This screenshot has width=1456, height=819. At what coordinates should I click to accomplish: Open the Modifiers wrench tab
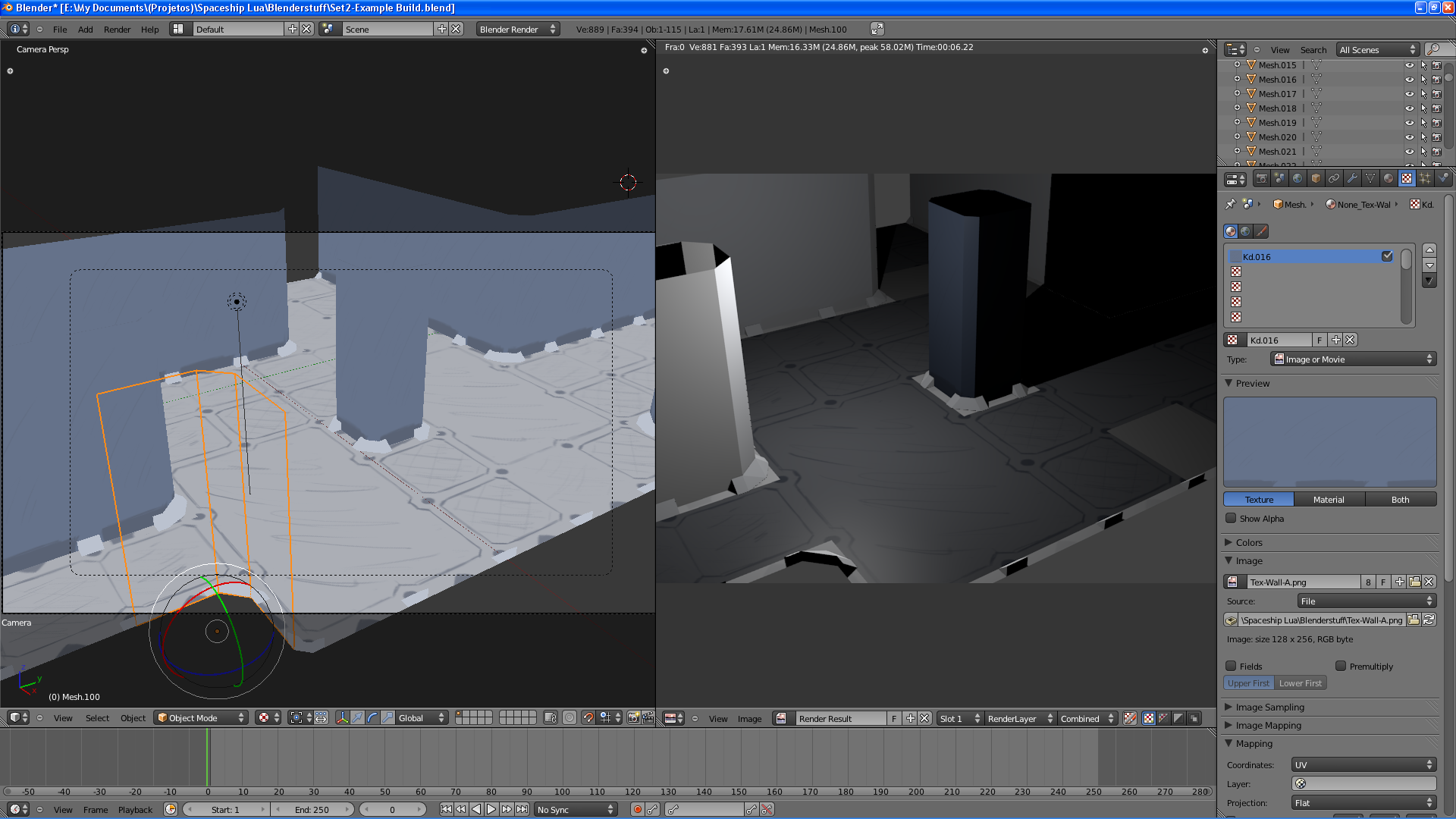tap(1352, 179)
